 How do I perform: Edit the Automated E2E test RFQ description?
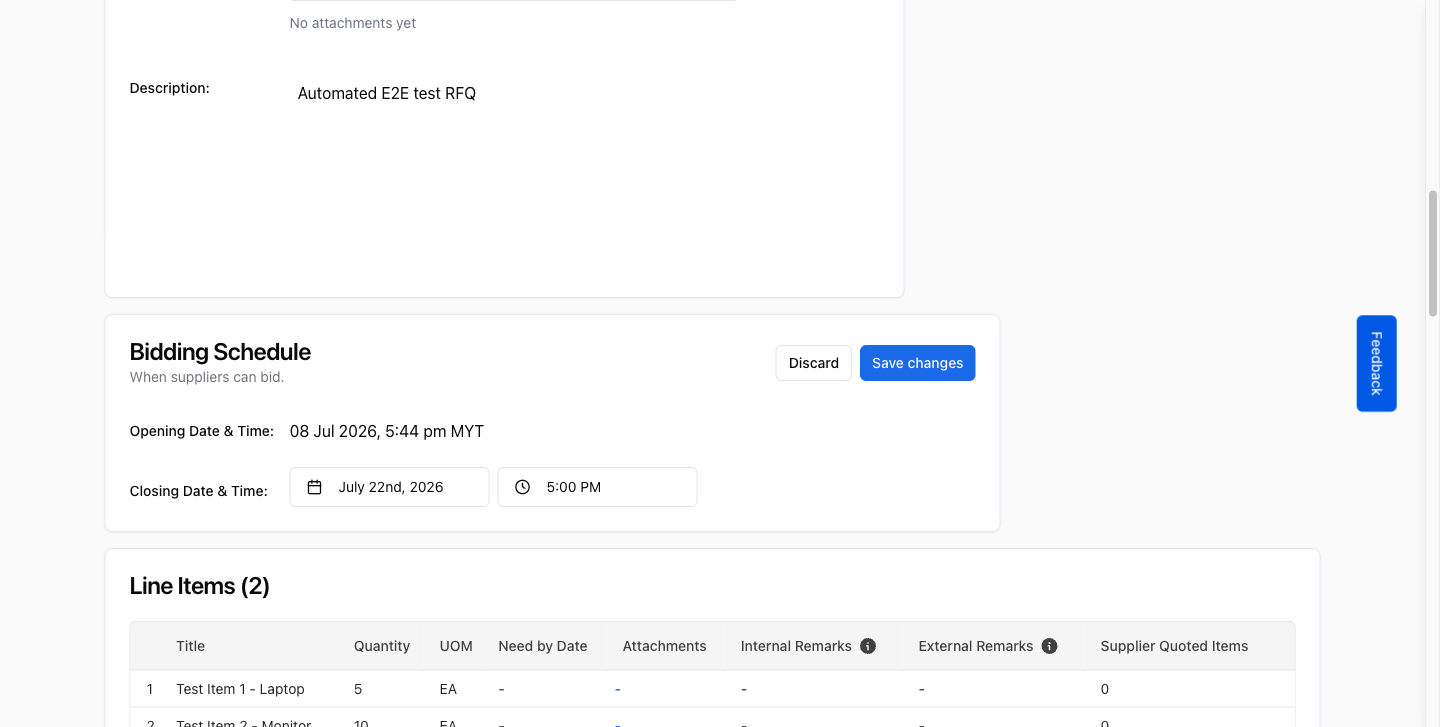click(x=387, y=93)
